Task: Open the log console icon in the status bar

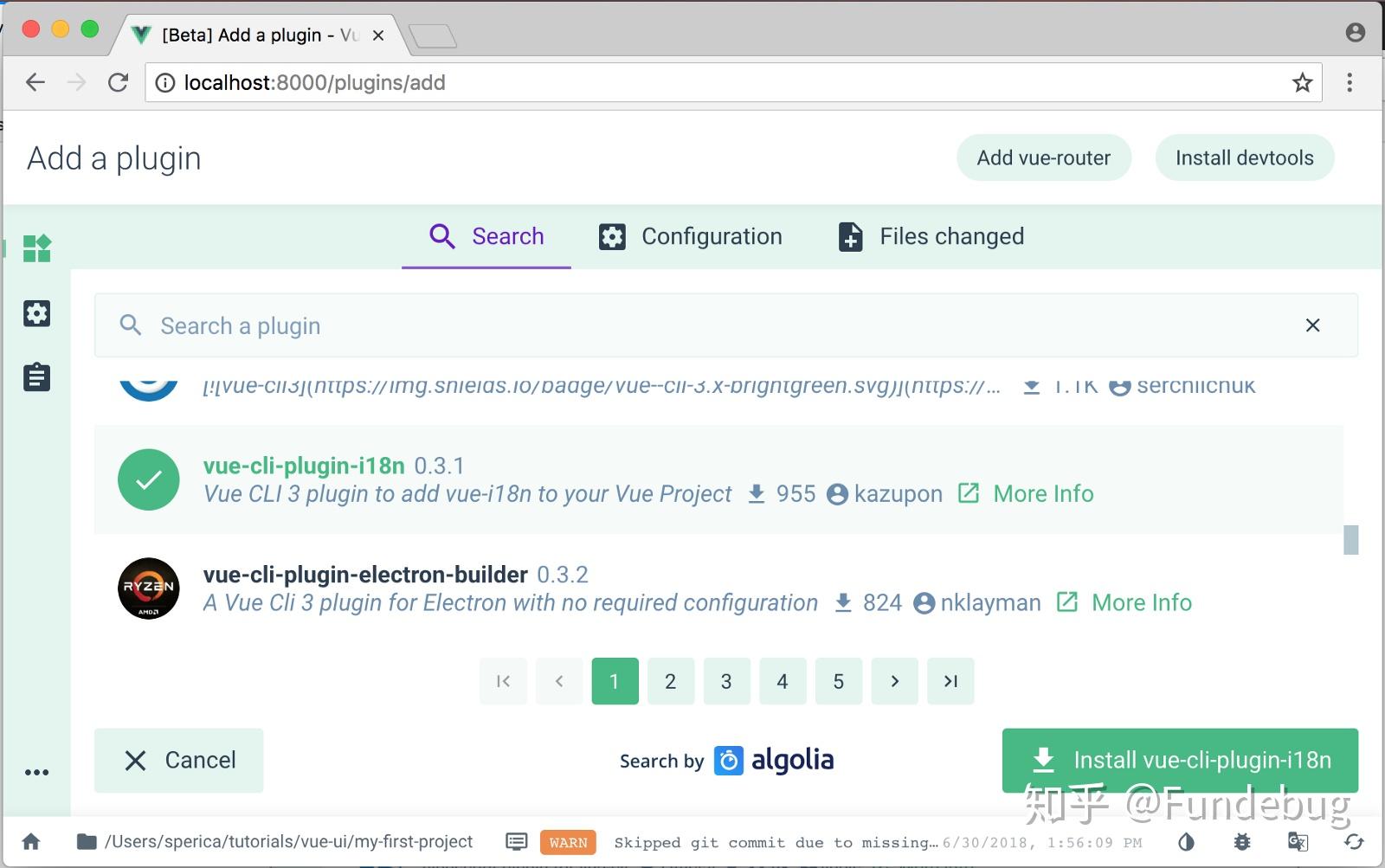Action: point(516,840)
